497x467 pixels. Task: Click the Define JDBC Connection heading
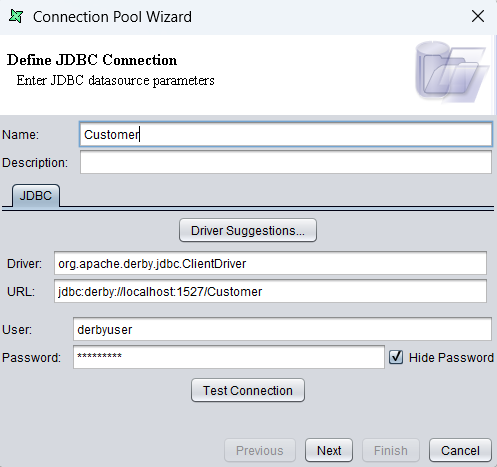point(92,60)
